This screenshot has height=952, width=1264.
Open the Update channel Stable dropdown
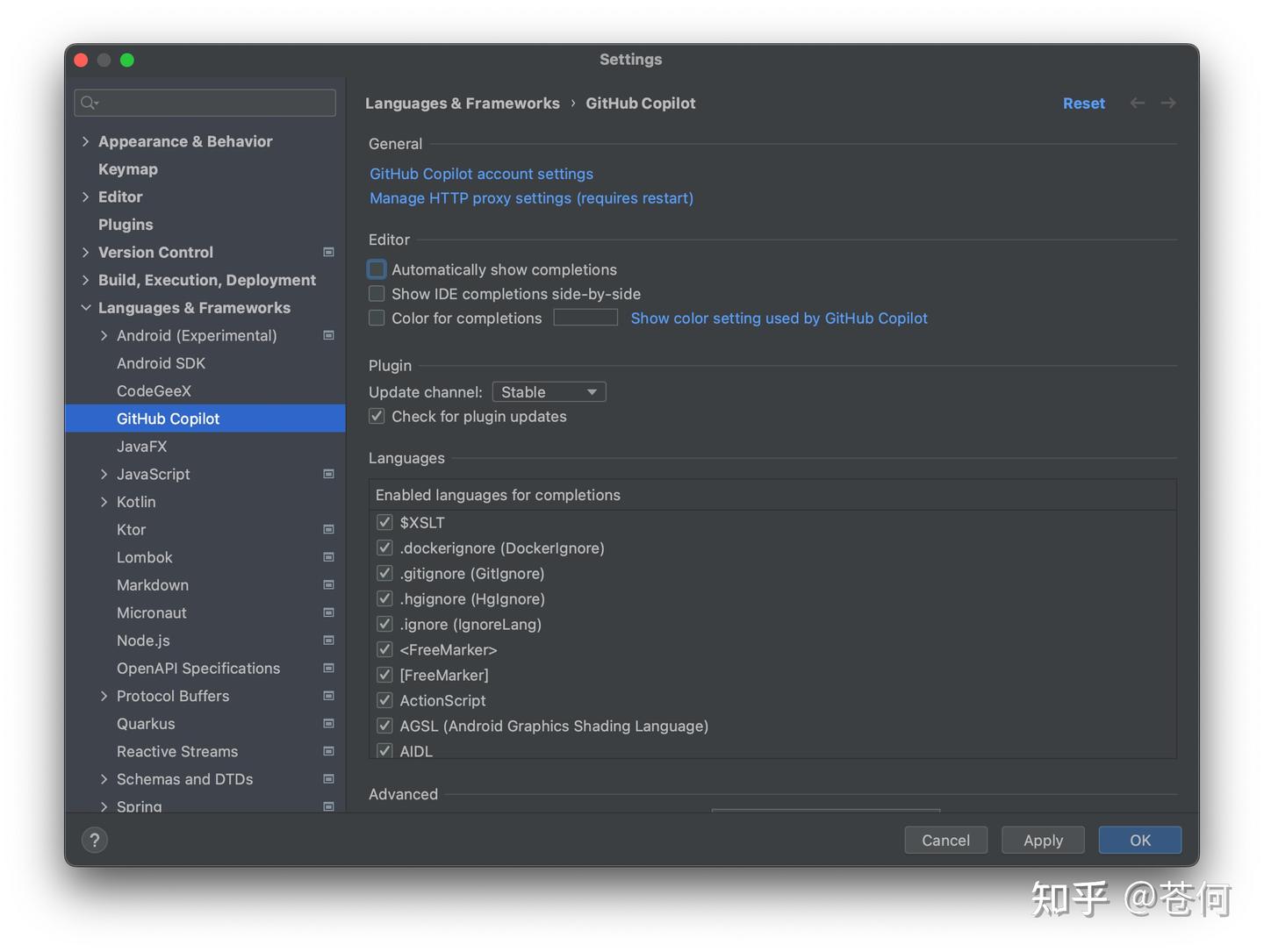click(x=549, y=392)
